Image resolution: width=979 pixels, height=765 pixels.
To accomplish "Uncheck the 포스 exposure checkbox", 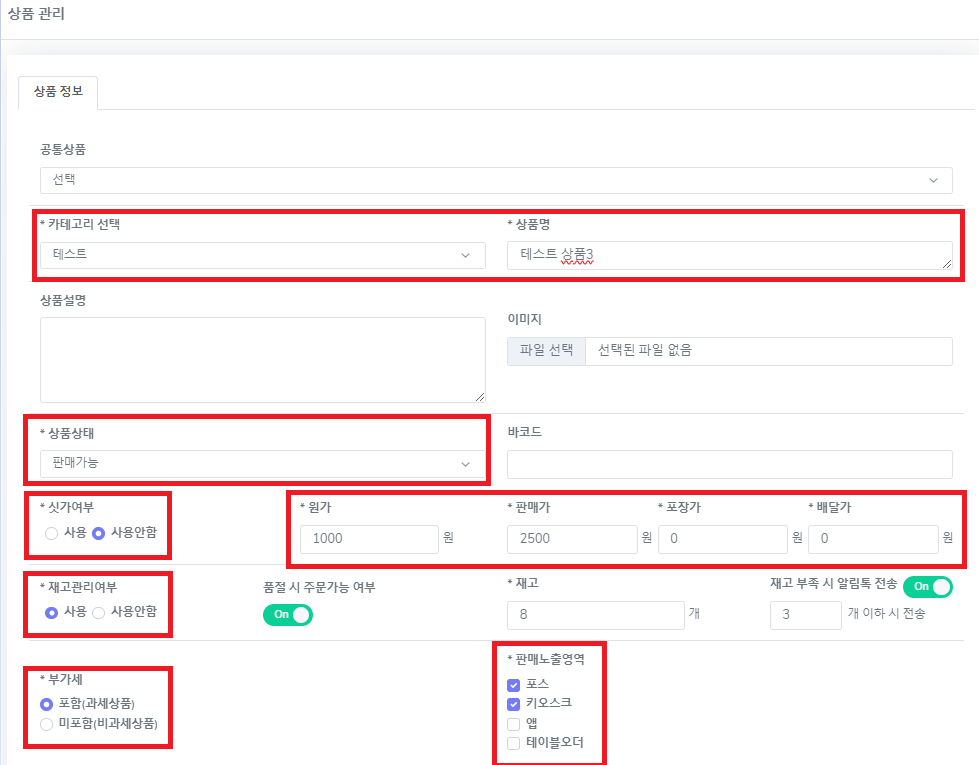I will click(x=514, y=685).
